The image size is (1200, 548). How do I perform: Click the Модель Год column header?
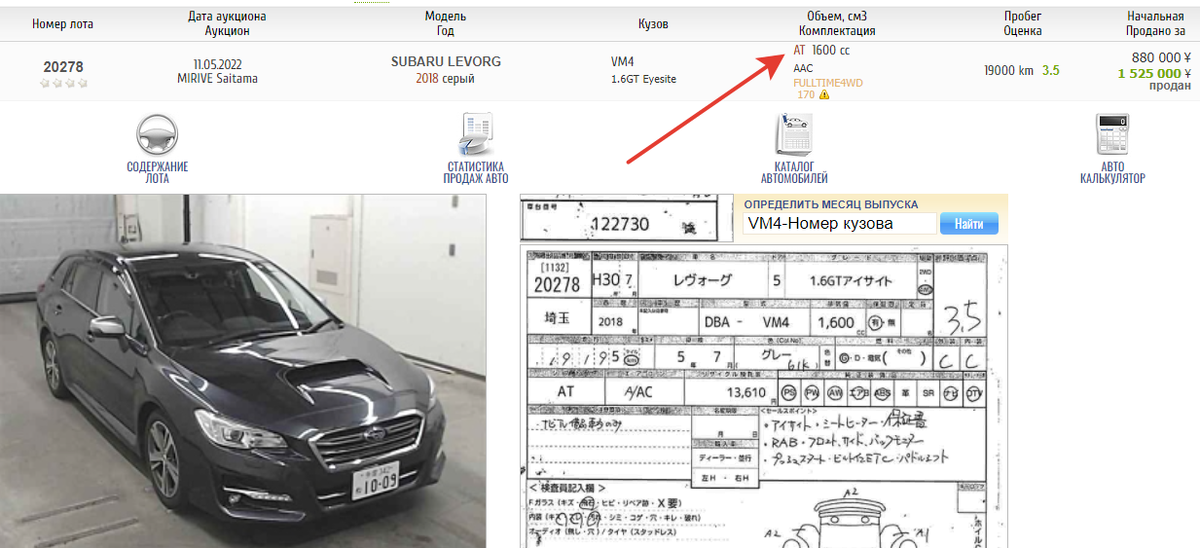tap(446, 23)
